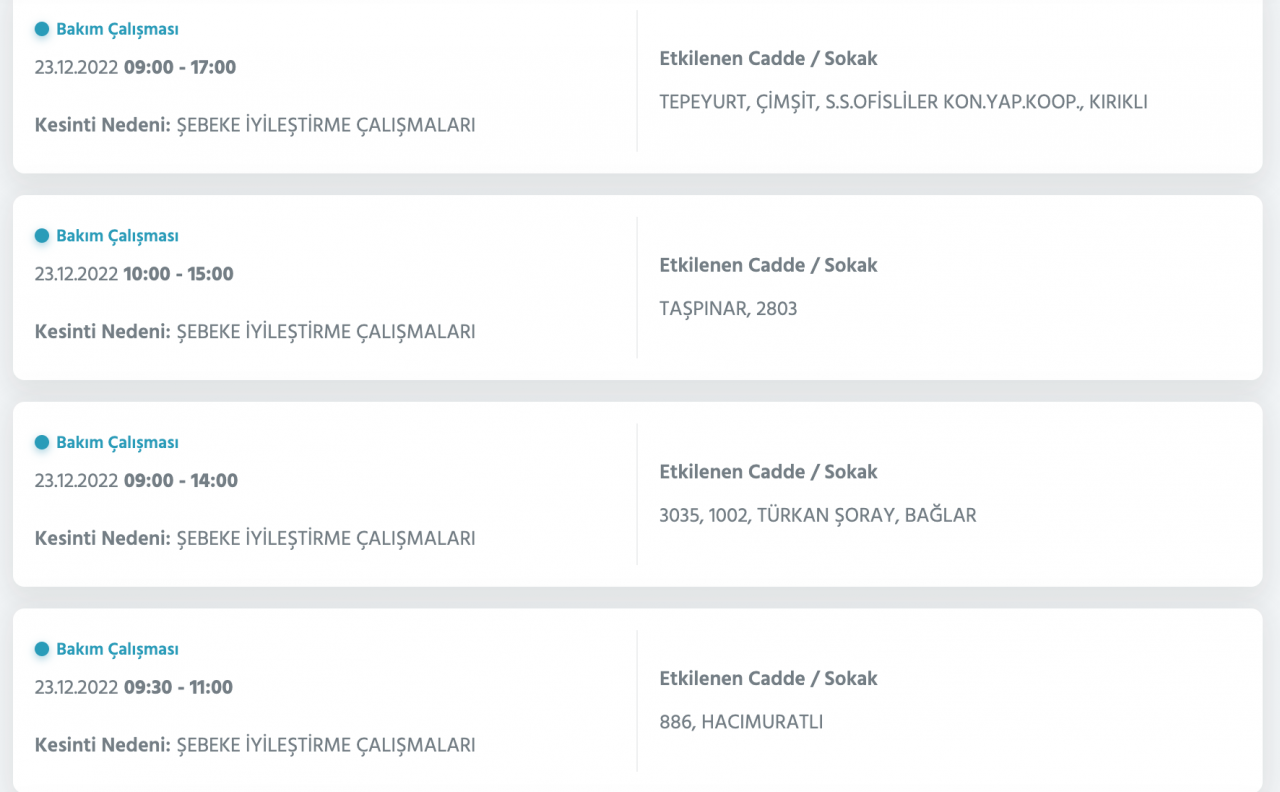Image resolution: width=1280 pixels, height=792 pixels.
Task: Click the blue dot on the 10:00 - 15:00 outage
Action: (x=42, y=236)
